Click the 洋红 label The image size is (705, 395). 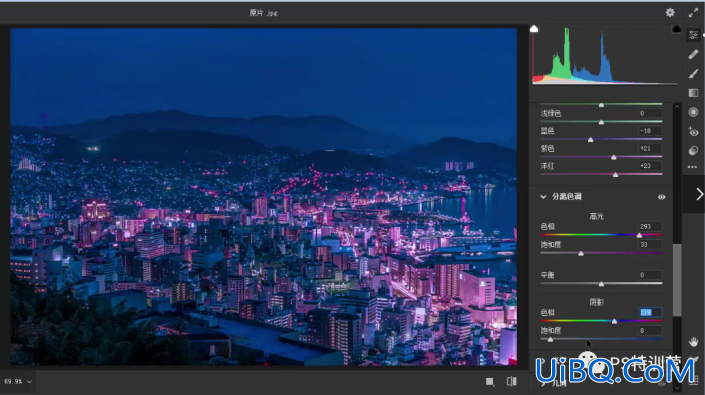[547, 166]
